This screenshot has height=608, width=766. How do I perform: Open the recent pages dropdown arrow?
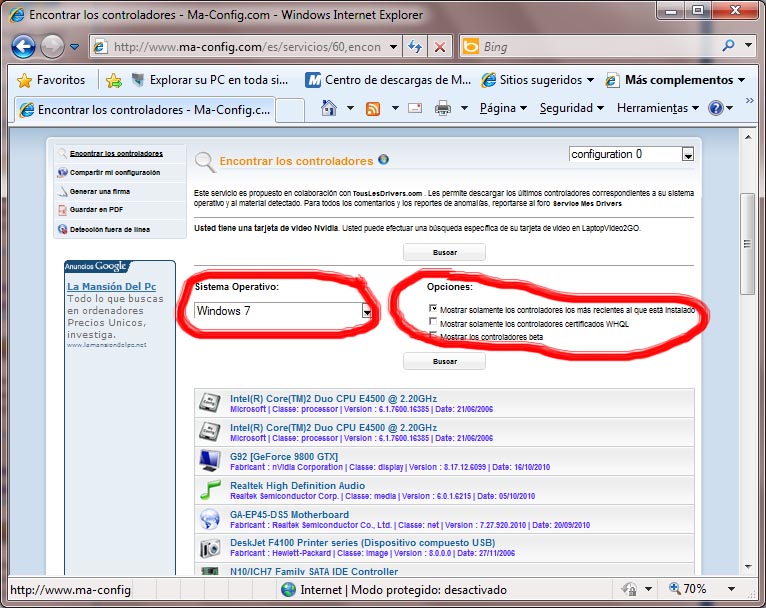pyautogui.click(x=75, y=47)
